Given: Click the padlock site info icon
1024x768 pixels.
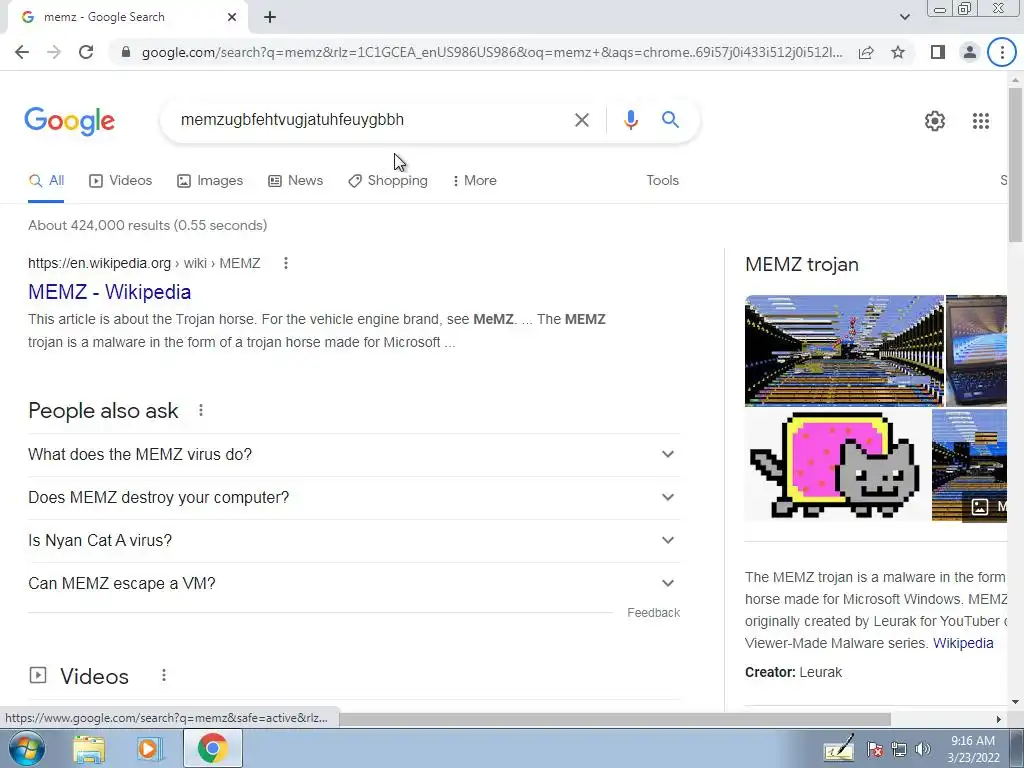Looking at the screenshot, I should point(126,52).
